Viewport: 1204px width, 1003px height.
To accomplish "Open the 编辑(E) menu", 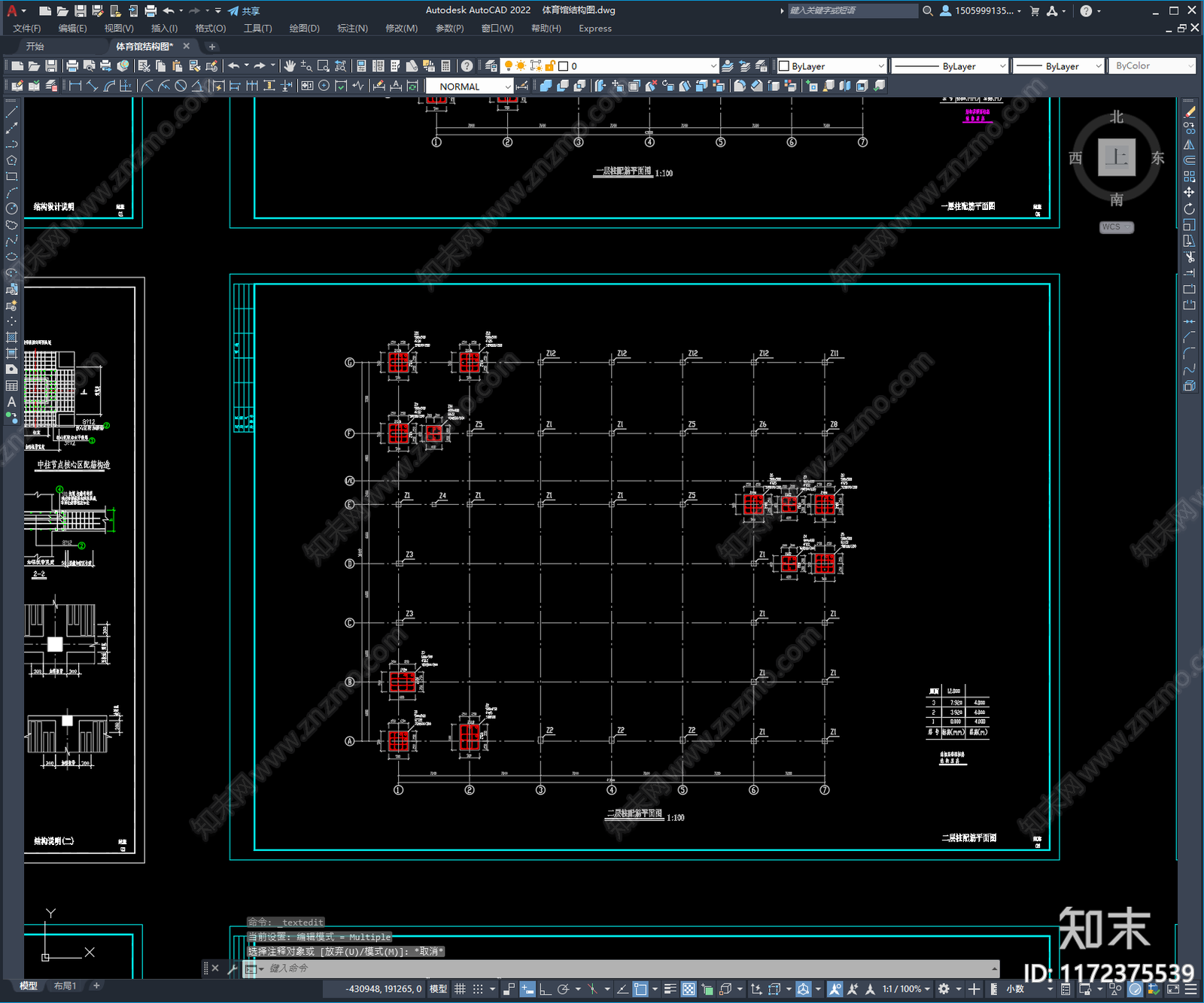I will tap(72, 29).
